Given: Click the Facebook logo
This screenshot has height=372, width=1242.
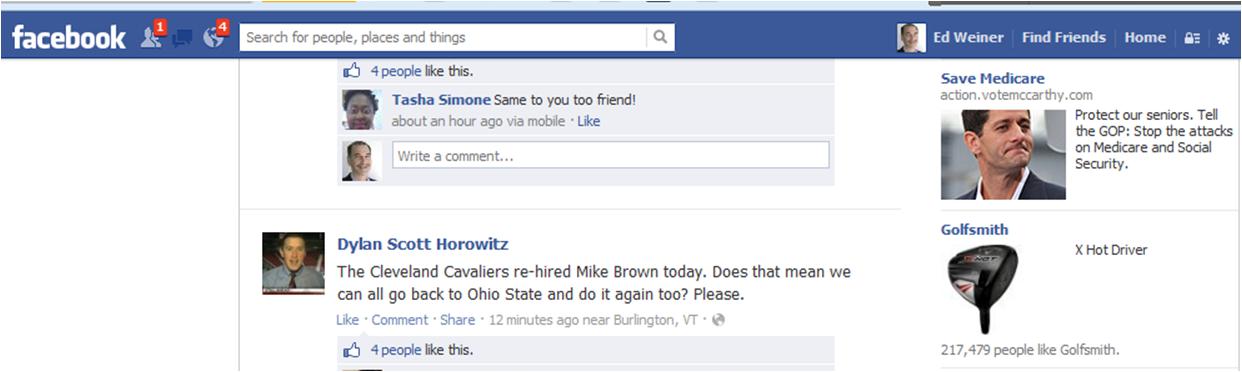Looking at the screenshot, I should [x=69, y=38].
